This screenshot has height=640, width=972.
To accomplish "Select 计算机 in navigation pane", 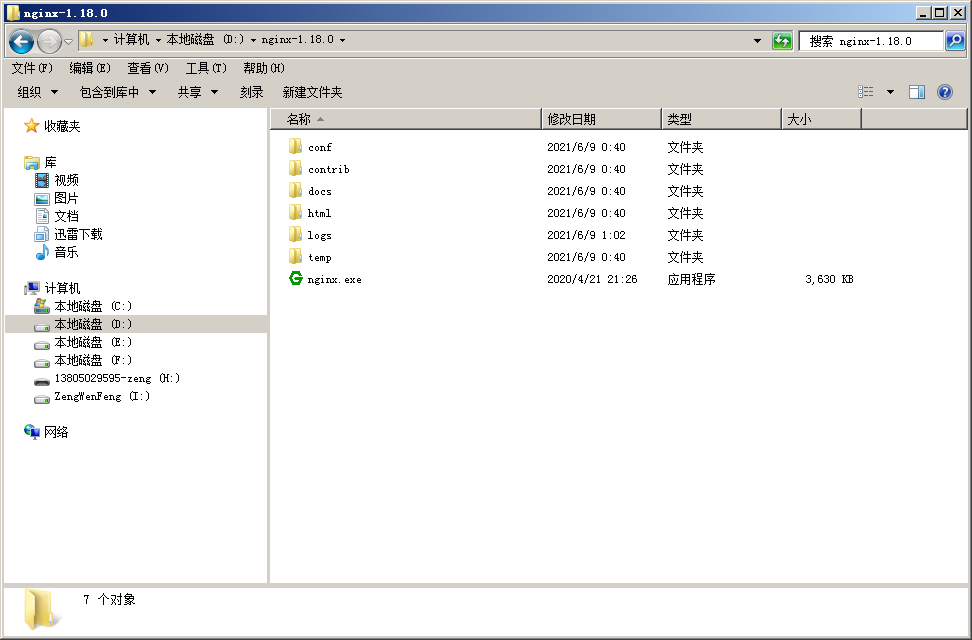I will [62, 288].
